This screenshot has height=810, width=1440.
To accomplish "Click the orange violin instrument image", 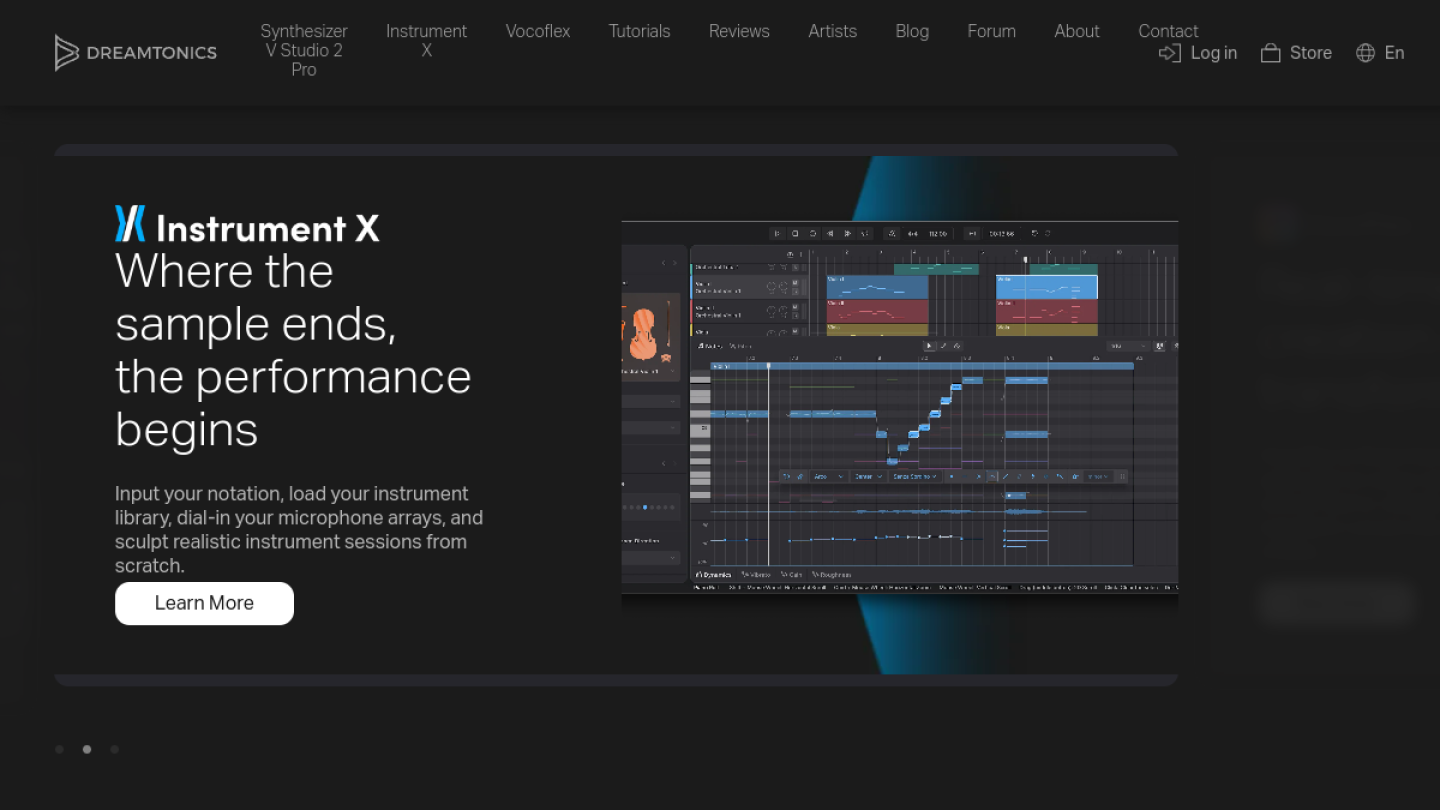I will coord(644,335).
